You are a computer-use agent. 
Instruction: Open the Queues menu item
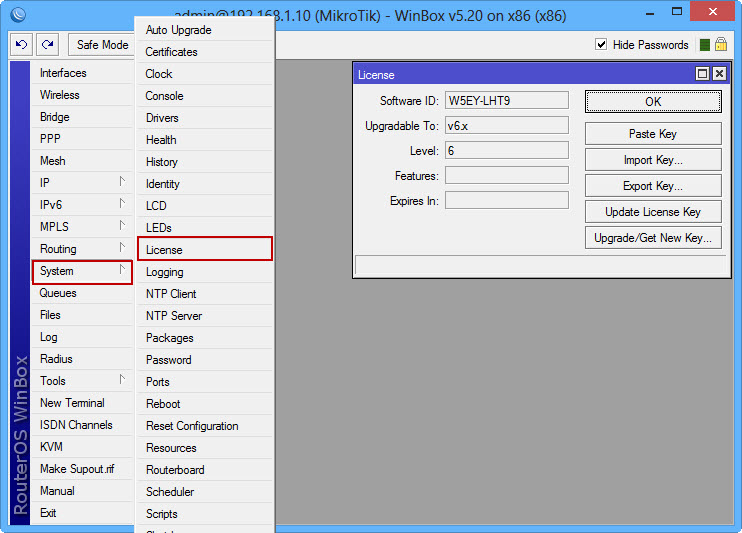82,293
